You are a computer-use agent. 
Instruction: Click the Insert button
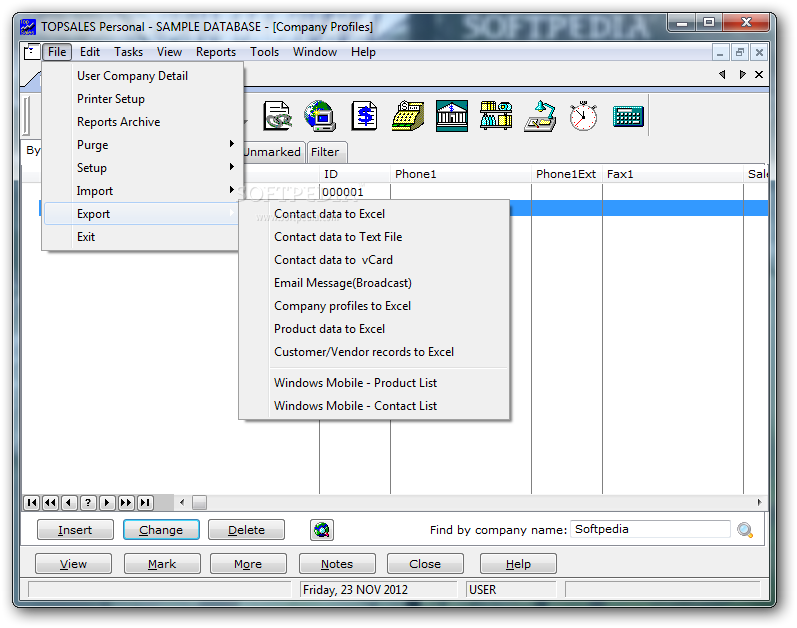(x=75, y=530)
